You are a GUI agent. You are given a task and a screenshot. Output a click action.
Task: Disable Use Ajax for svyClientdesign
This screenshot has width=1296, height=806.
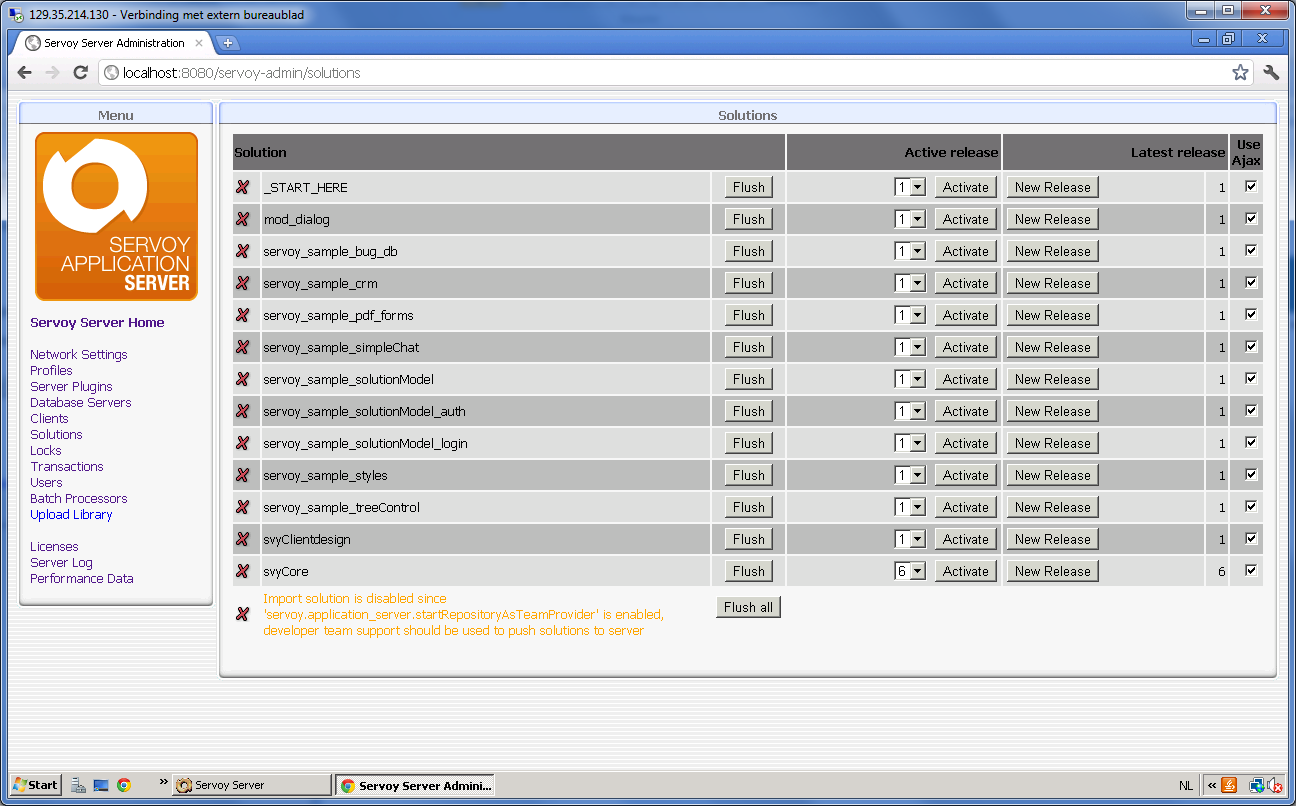(1250, 538)
